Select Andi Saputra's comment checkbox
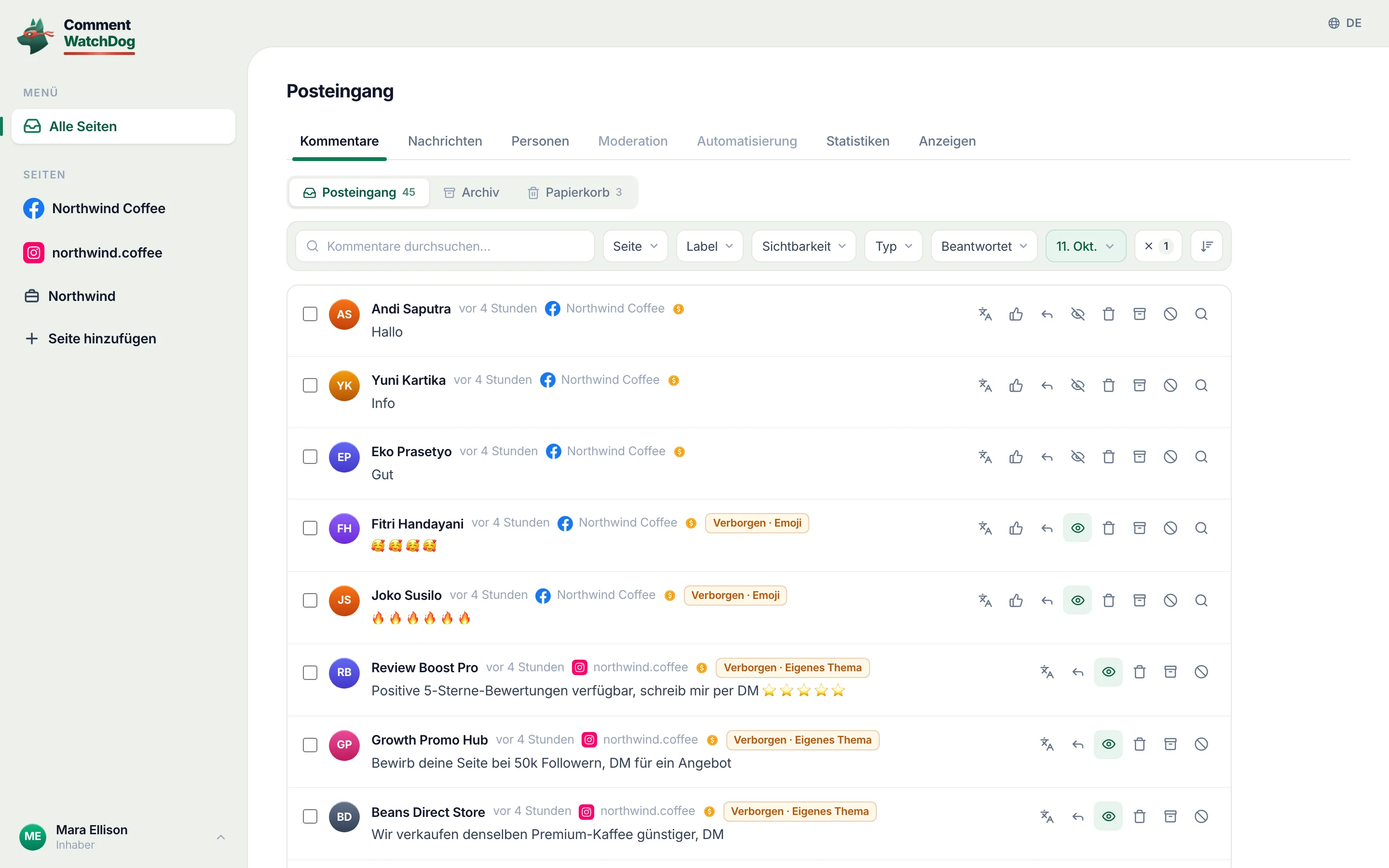The width and height of the screenshot is (1389, 868). pos(310,314)
